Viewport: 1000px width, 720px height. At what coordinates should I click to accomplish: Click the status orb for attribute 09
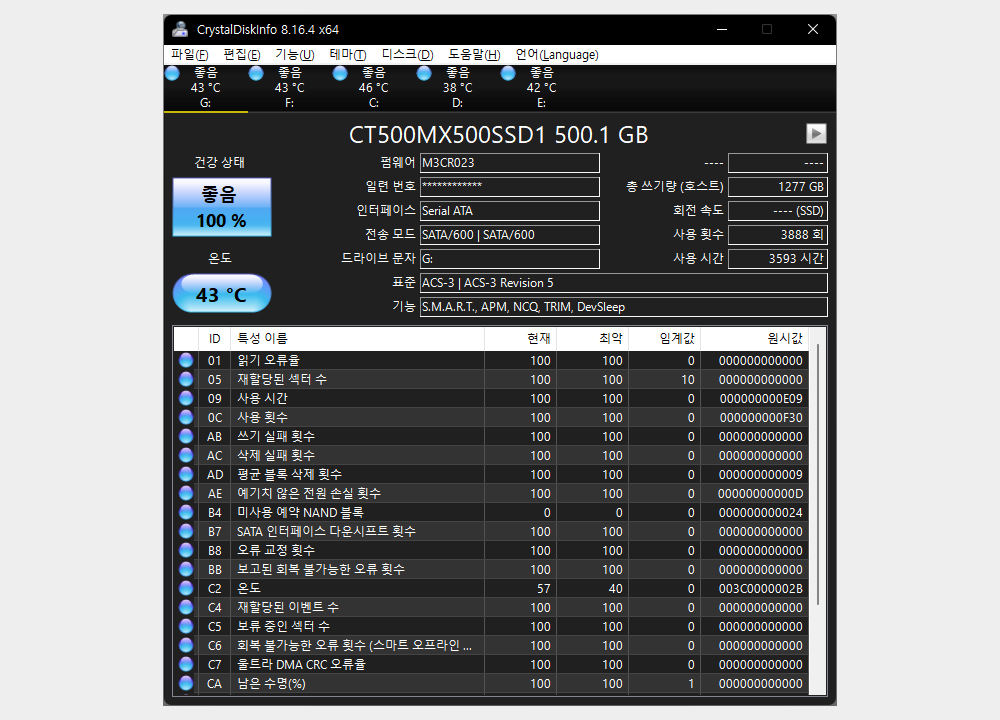coord(186,399)
